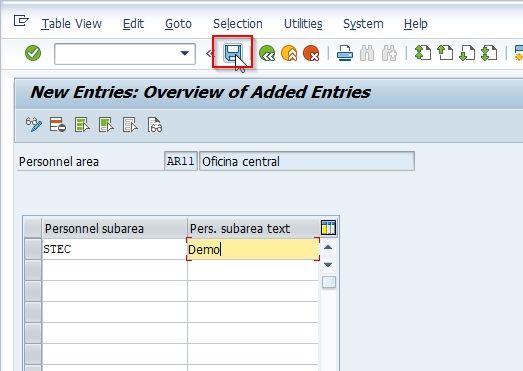
Task: Click the table scrollbar thumb
Action: tap(329, 282)
